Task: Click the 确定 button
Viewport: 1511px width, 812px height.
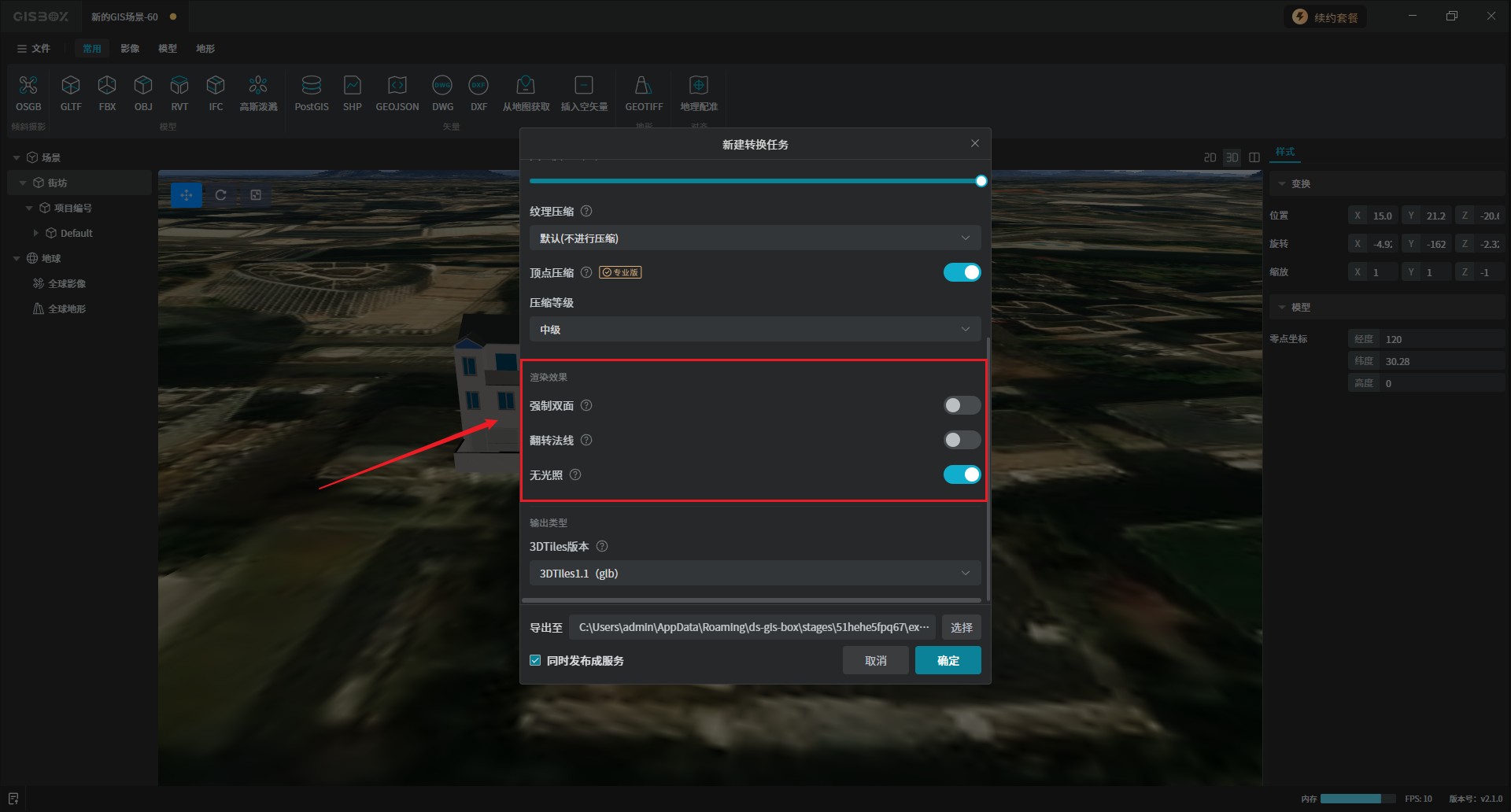Action: [x=948, y=661]
